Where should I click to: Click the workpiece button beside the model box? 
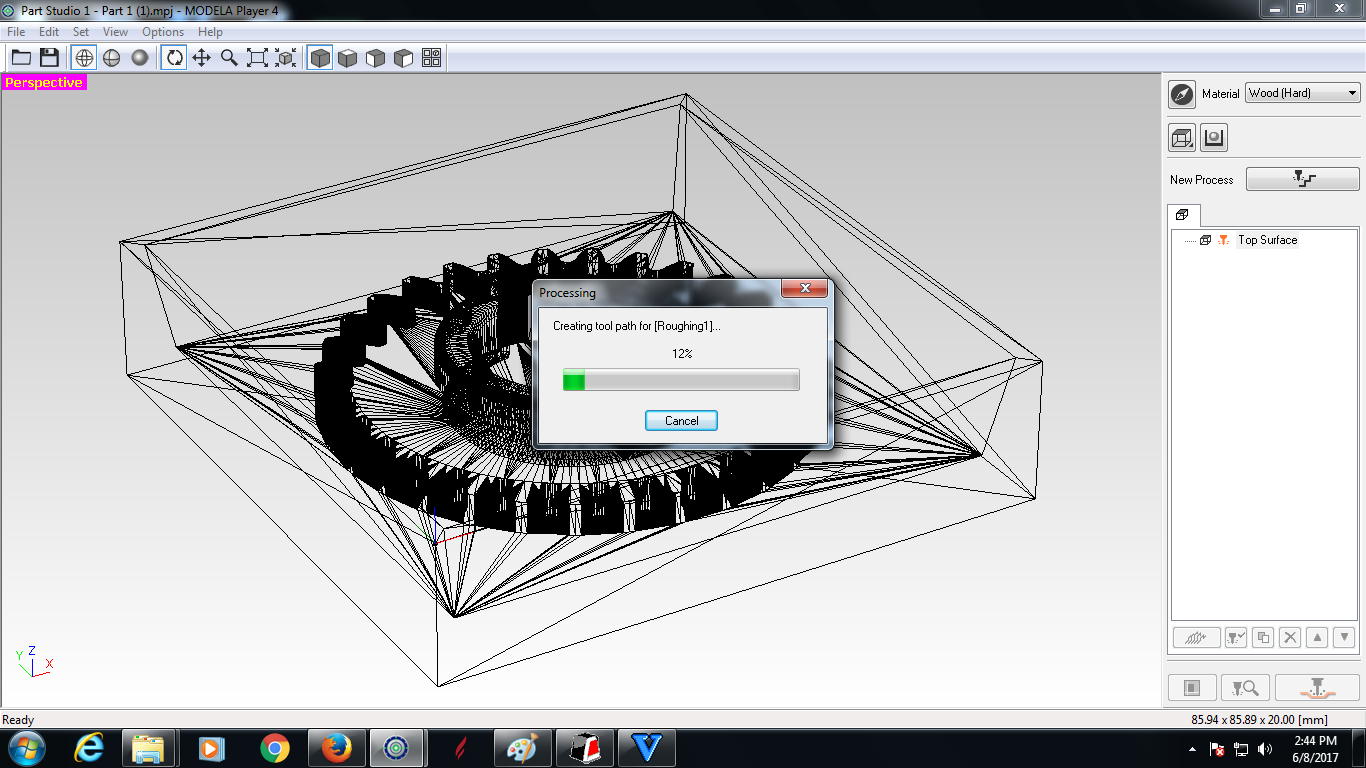tap(1214, 138)
